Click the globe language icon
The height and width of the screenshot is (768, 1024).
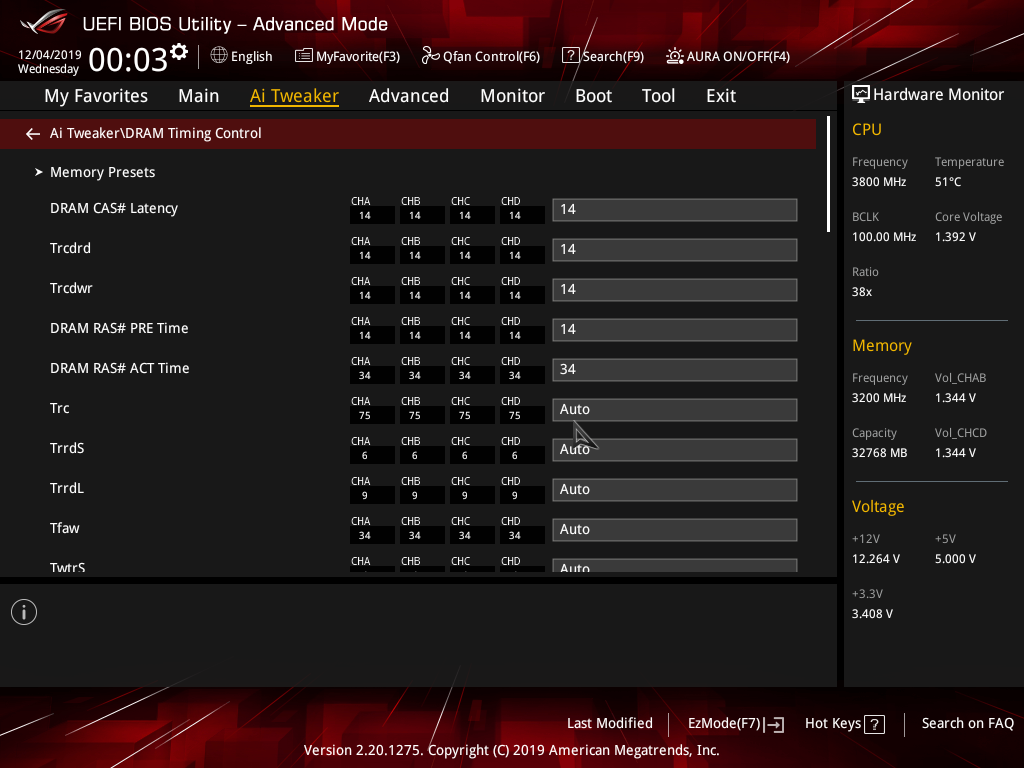pos(219,56)
